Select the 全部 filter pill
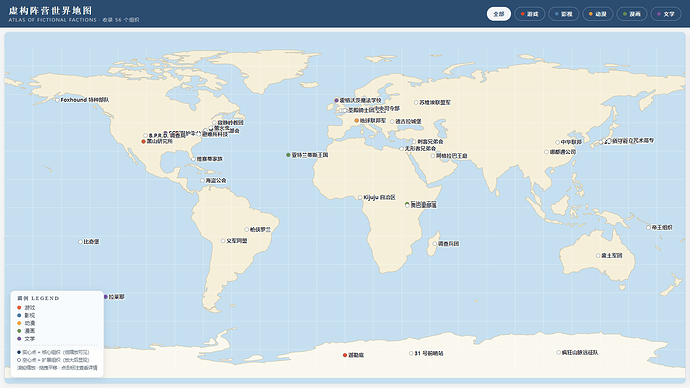 (x=499, y=14)
